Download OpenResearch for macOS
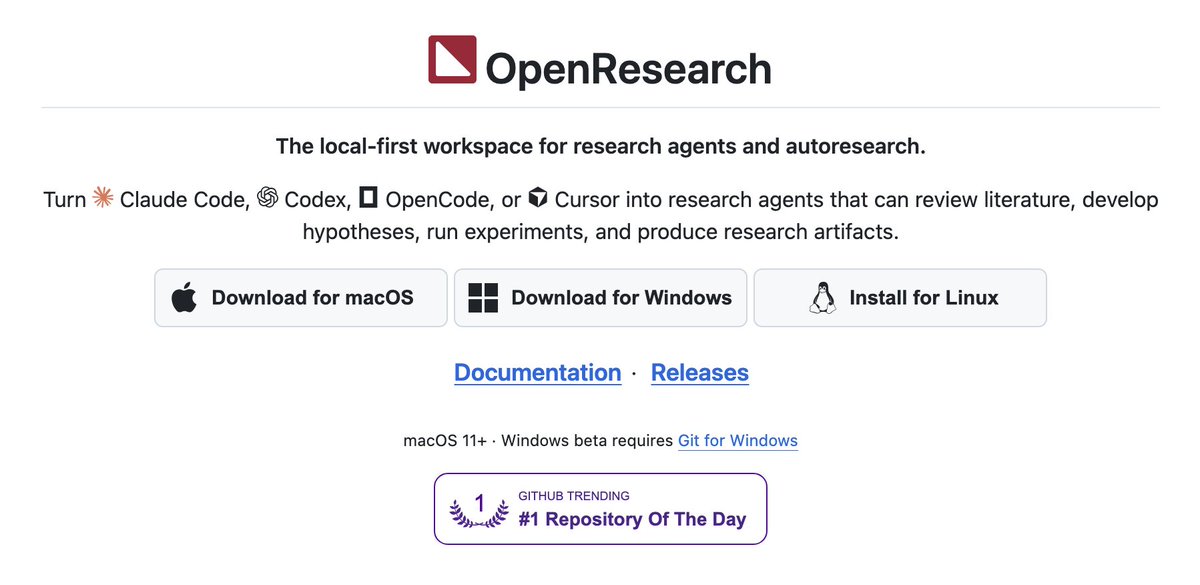 coord(301,298)
